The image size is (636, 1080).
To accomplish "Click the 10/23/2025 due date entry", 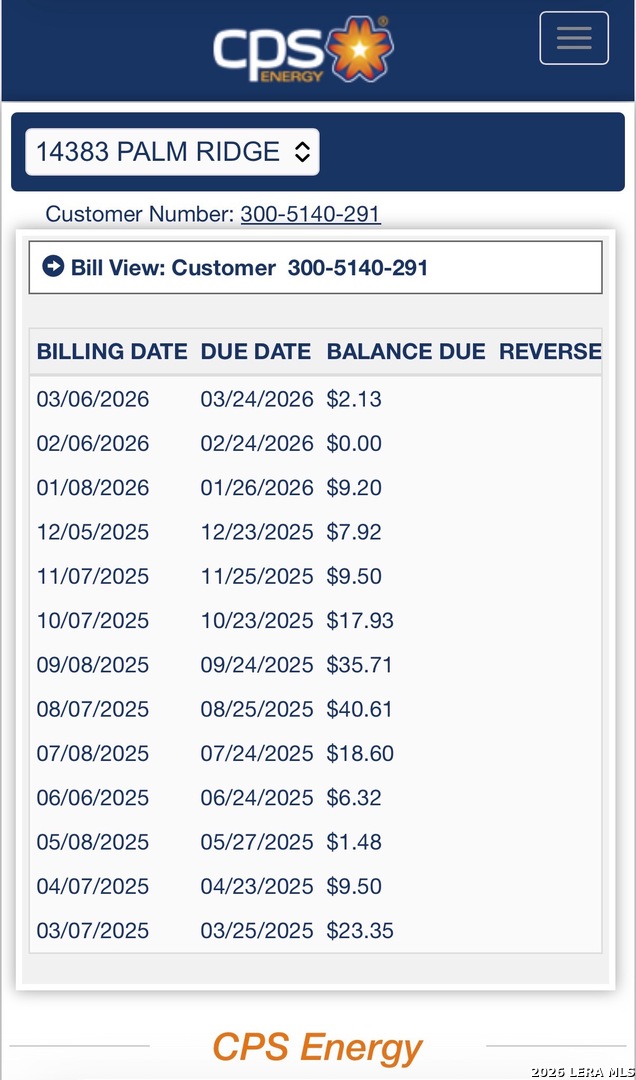I will tap(257, 621).
